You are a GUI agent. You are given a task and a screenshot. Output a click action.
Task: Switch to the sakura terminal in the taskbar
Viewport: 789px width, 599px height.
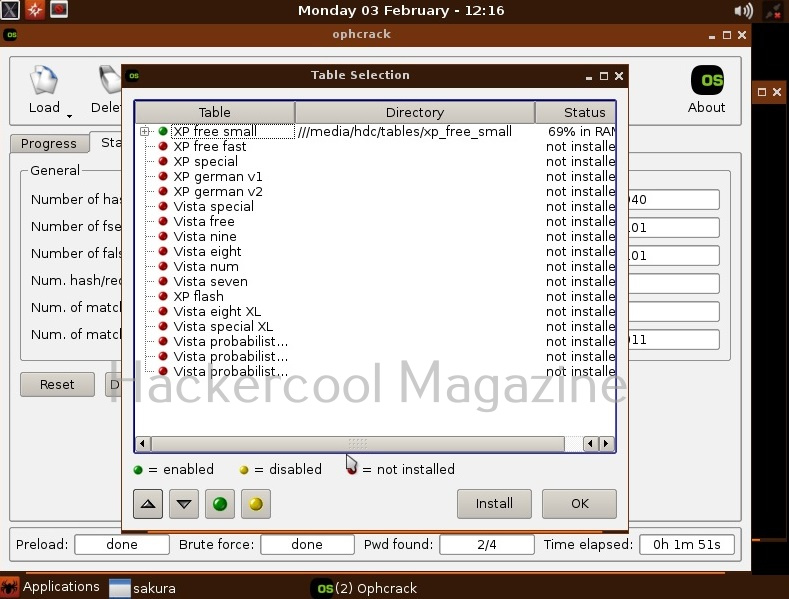coord(142,588)
